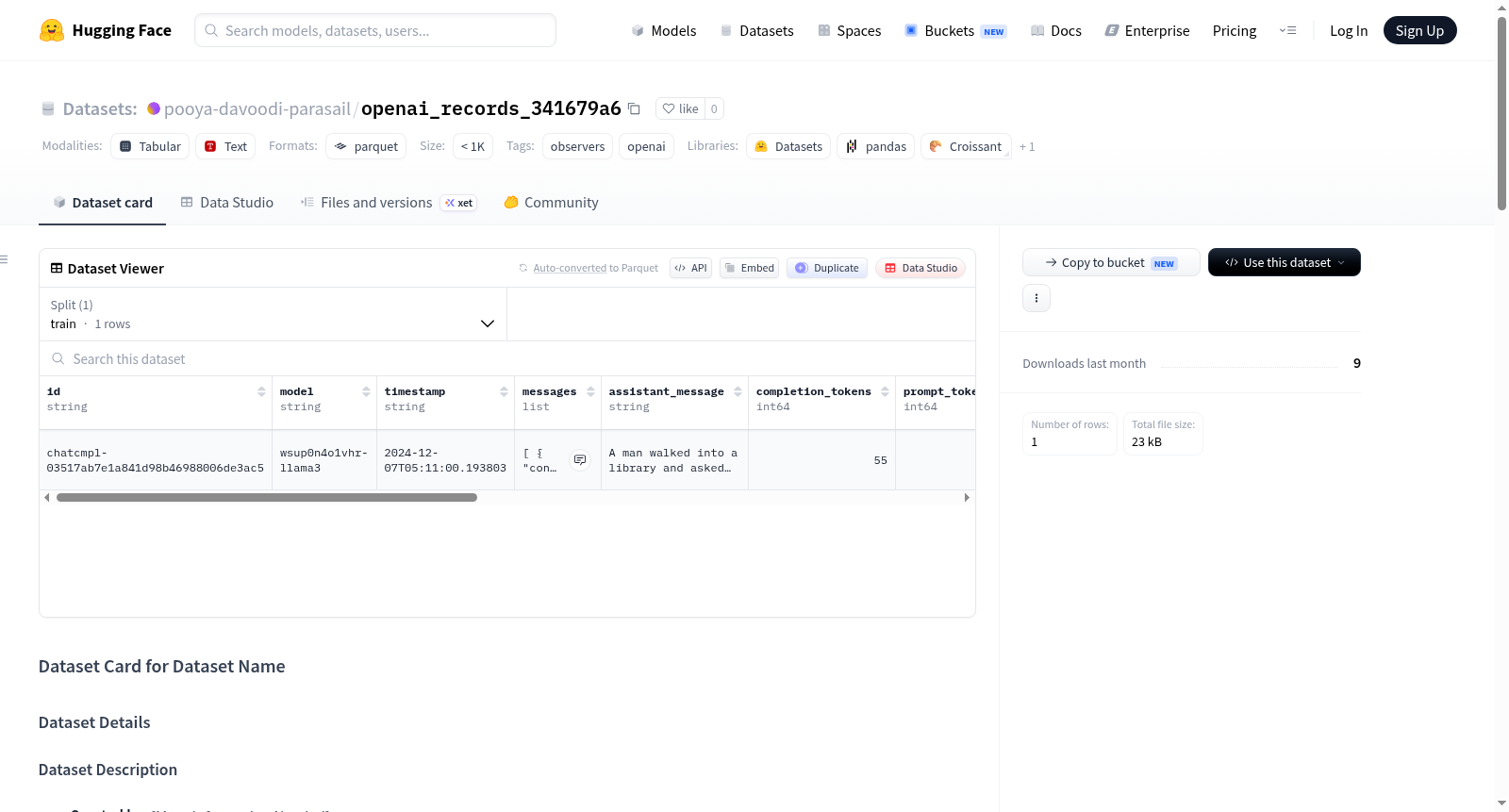1509x812 pixels.
Task: Expand the train split selector
Action: point(274,314)
